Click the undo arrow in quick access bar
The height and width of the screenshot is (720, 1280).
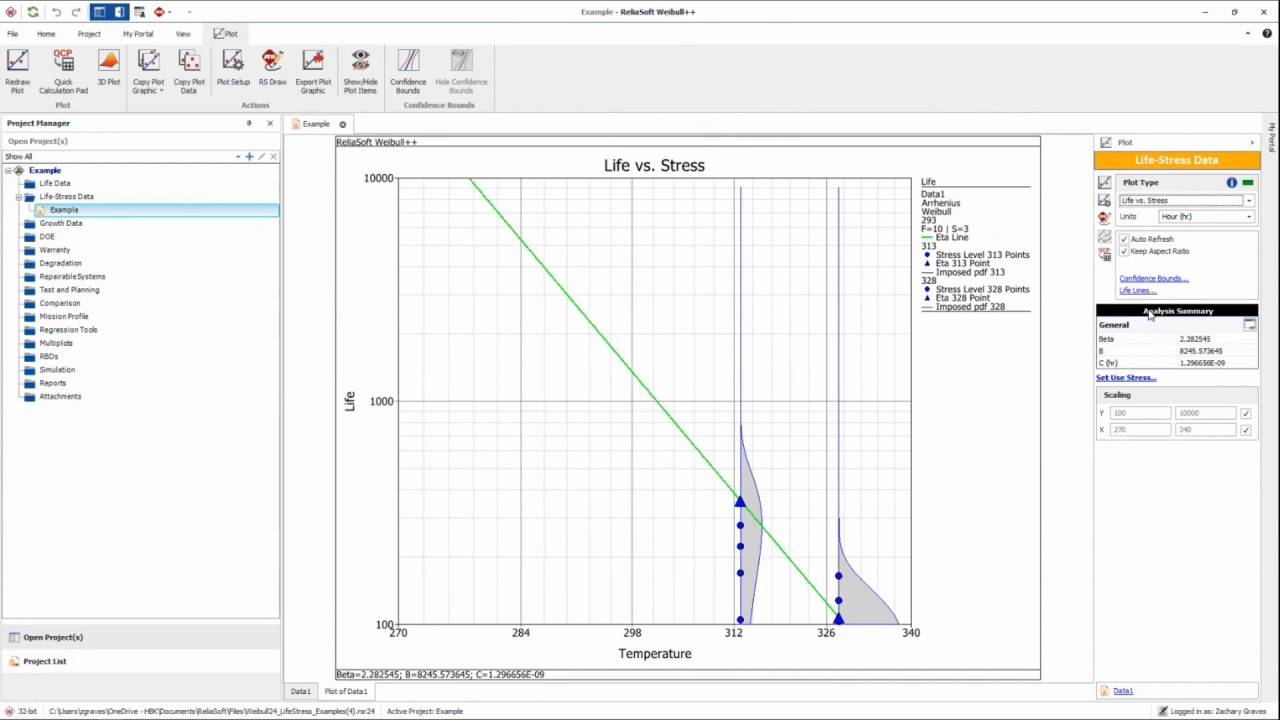56,12
